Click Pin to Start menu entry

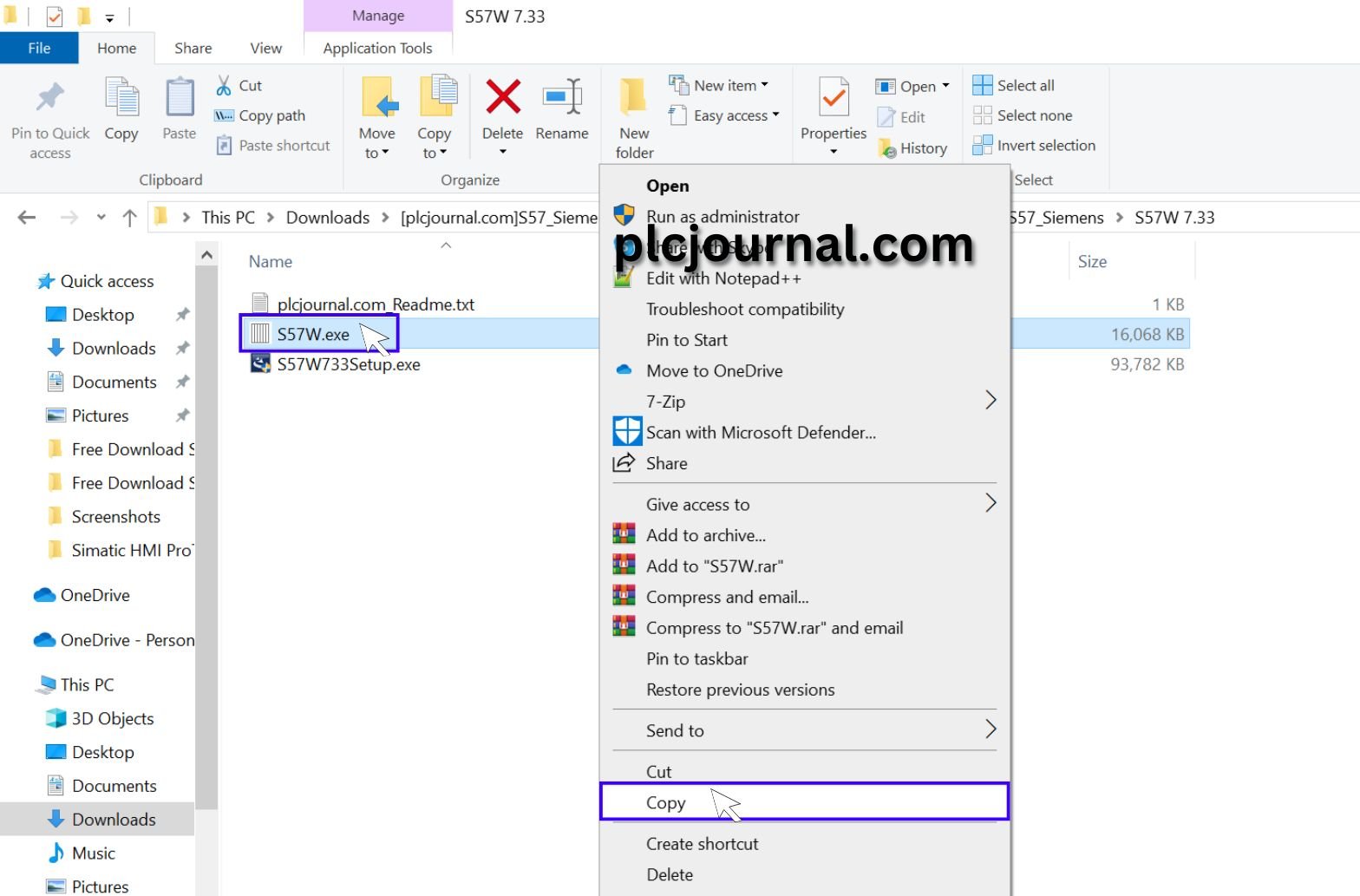coord(804,340)
